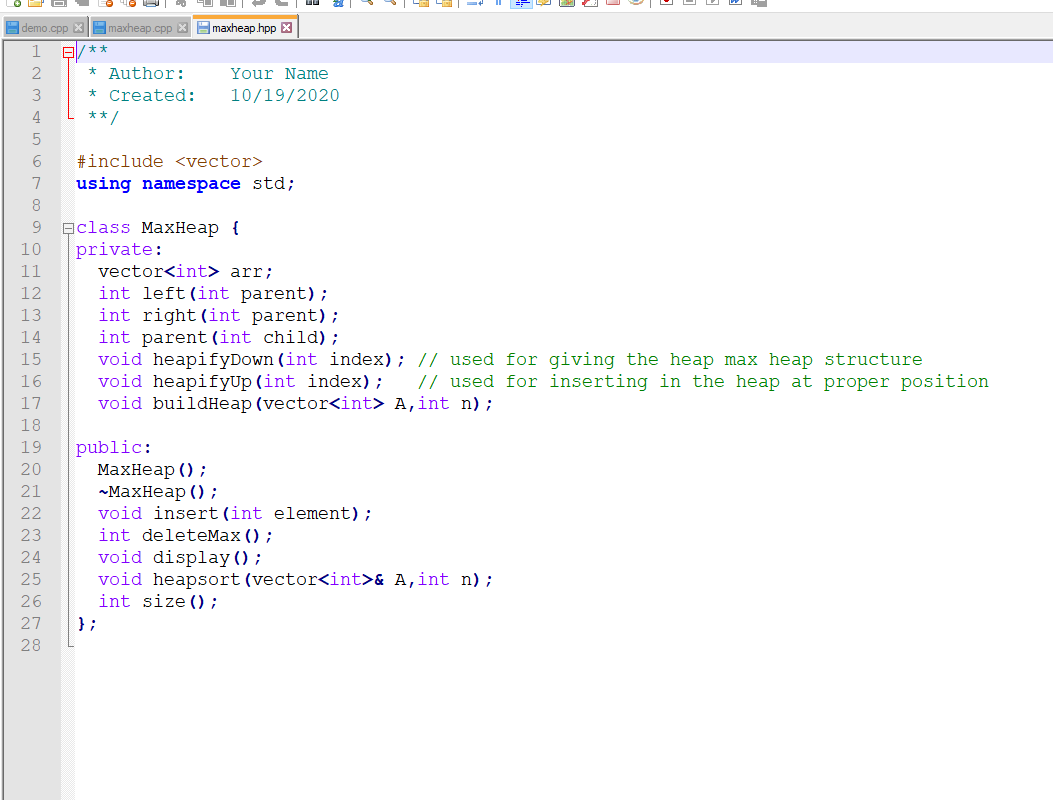Undo the last edit with the Undo arrow
Image resolution: width=1053 pixels, height=800 pixels.
coord(259,4)
